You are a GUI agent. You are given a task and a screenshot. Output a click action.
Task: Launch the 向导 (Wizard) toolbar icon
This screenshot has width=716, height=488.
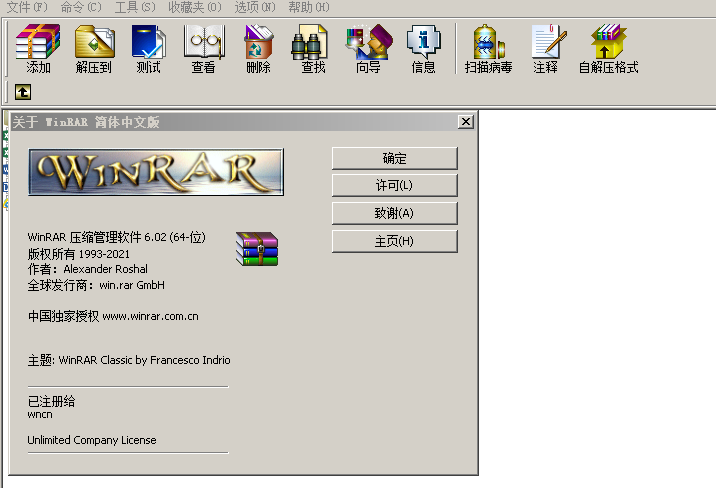coord(369,48)
